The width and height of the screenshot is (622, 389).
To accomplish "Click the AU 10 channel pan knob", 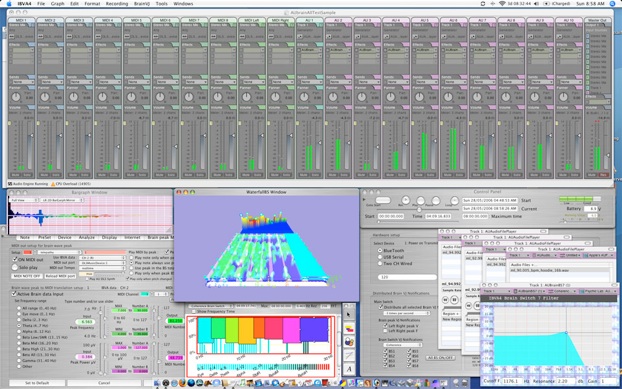I will (x=563, y=97).
